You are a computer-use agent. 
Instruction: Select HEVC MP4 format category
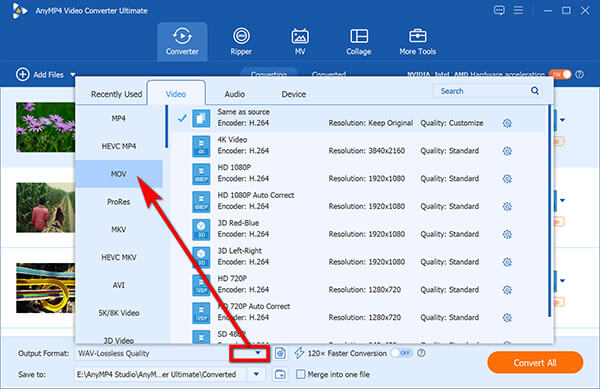119,146
